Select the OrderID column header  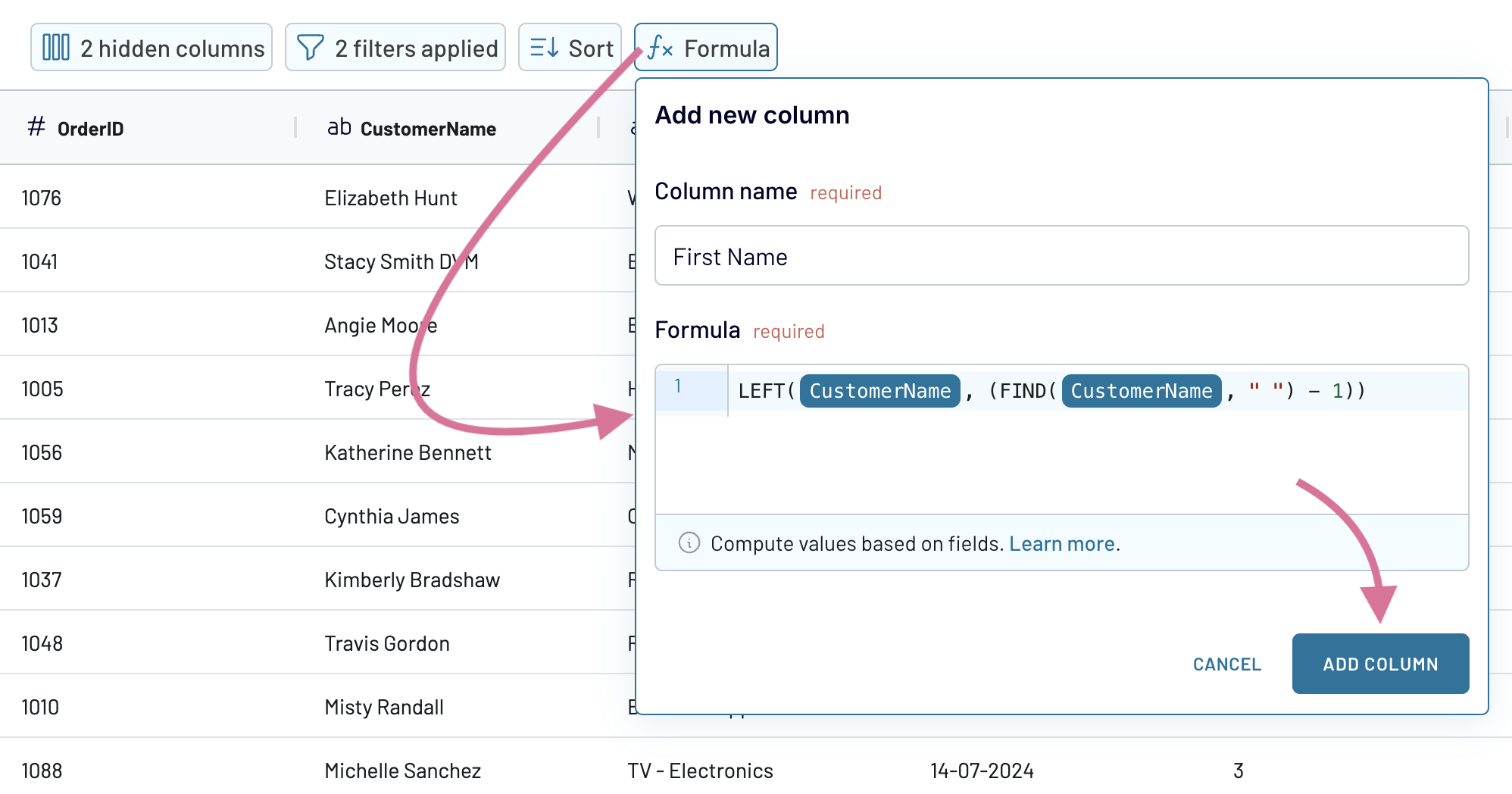[x=91, y=128]
